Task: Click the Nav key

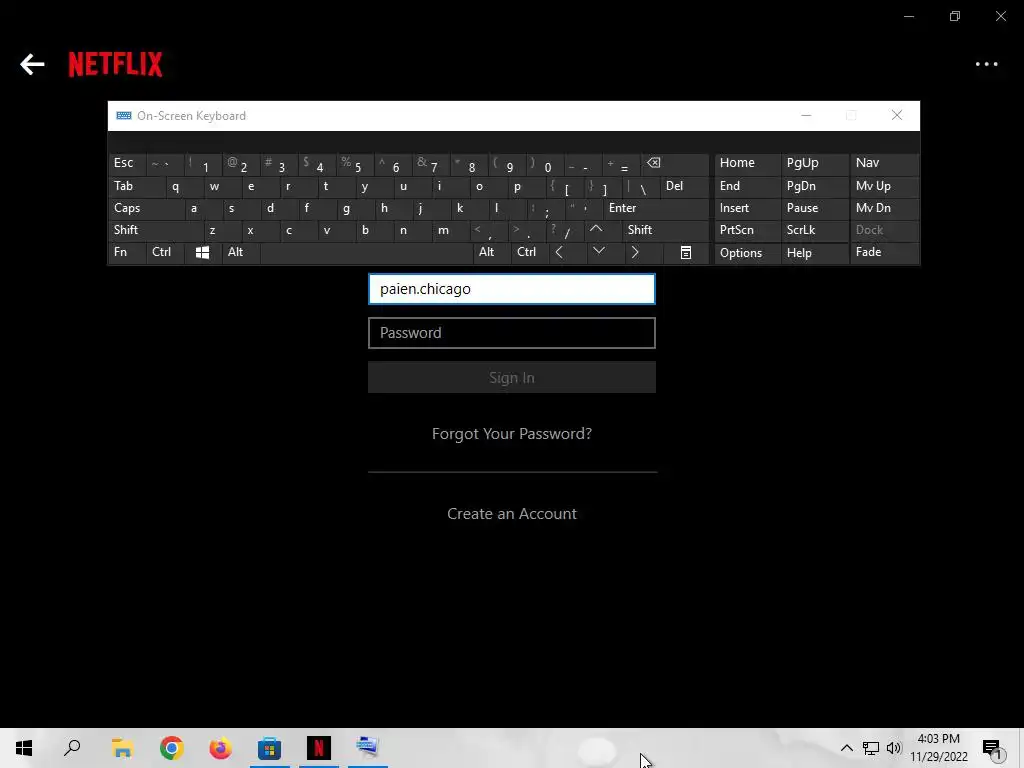Action: (x=884, y=163)
